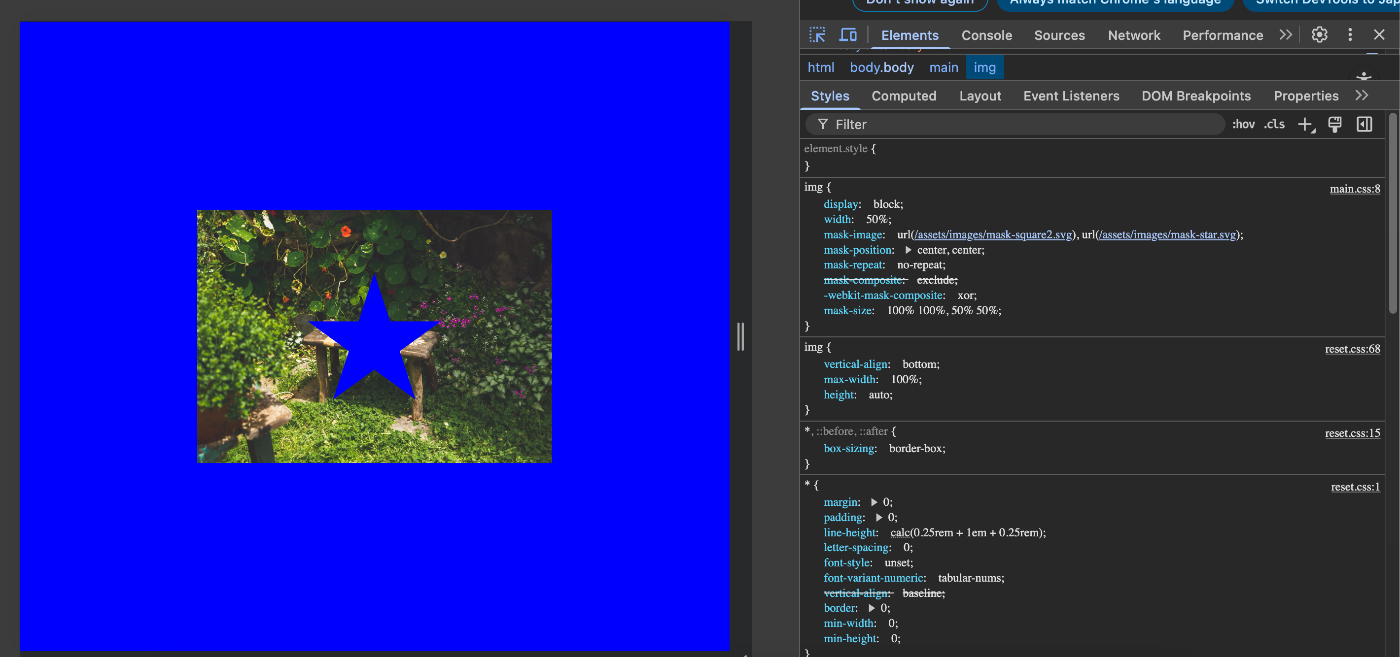This screenshot has width=1400, height=657.
Task: Click the -webkit-mask-composite xor value
Action: pos(966,295)
